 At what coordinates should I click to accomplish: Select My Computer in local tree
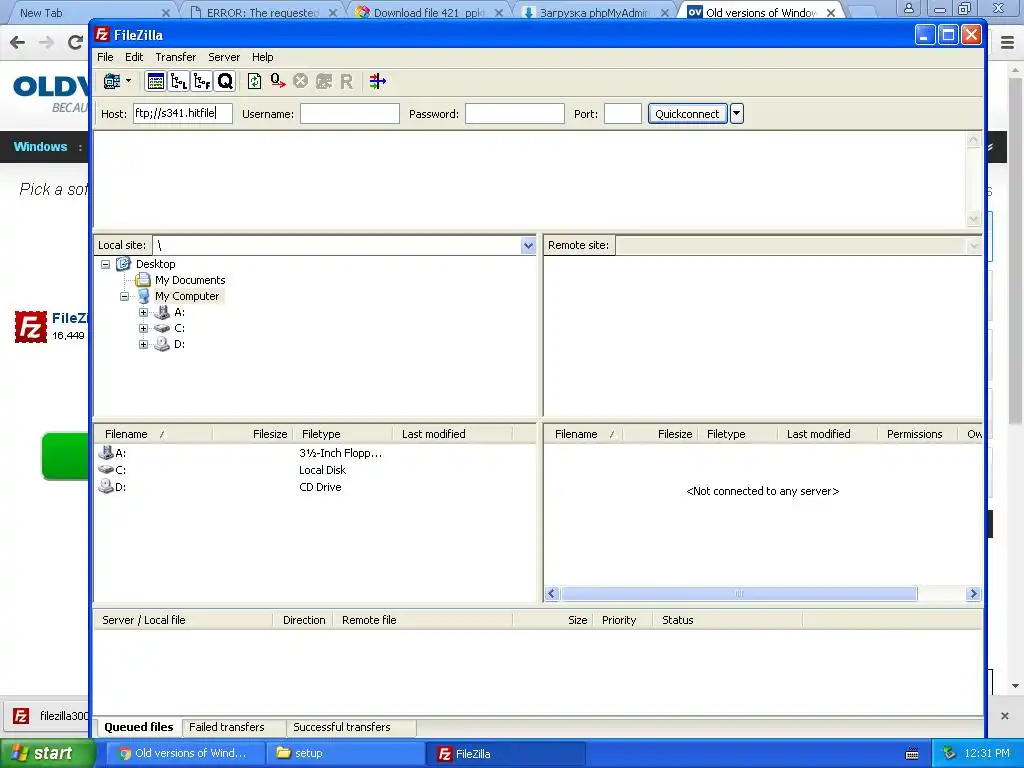click(x=187, y=296)
